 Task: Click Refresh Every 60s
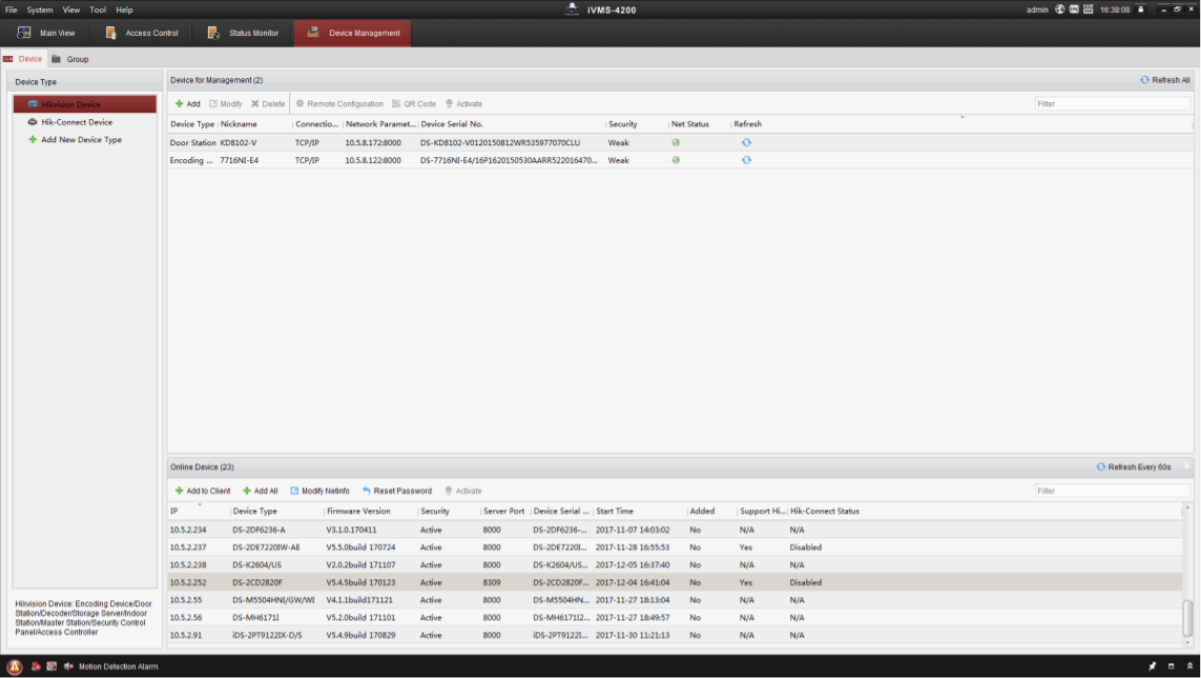1134,467
